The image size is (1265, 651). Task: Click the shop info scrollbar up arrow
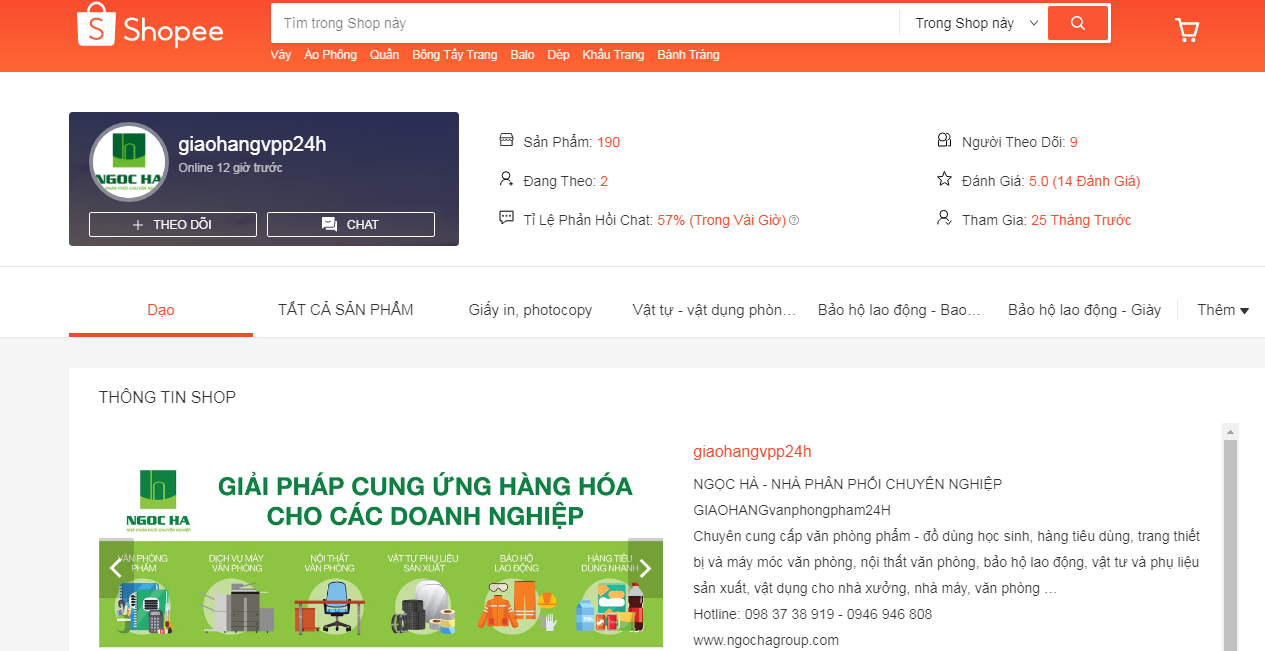pos(1231,432)
